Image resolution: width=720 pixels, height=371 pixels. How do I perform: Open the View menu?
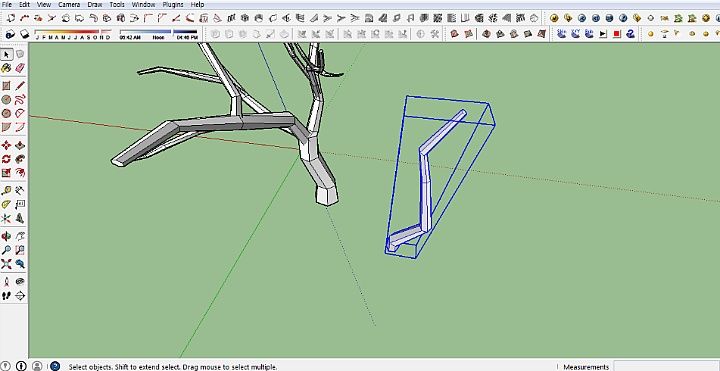[44, 4]
